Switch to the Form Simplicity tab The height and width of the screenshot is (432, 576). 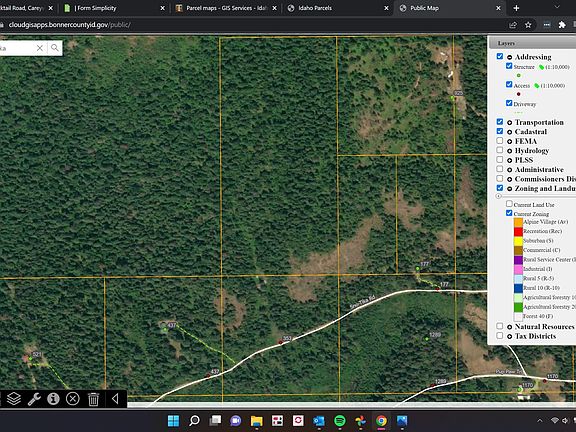[x=114, y=8]
